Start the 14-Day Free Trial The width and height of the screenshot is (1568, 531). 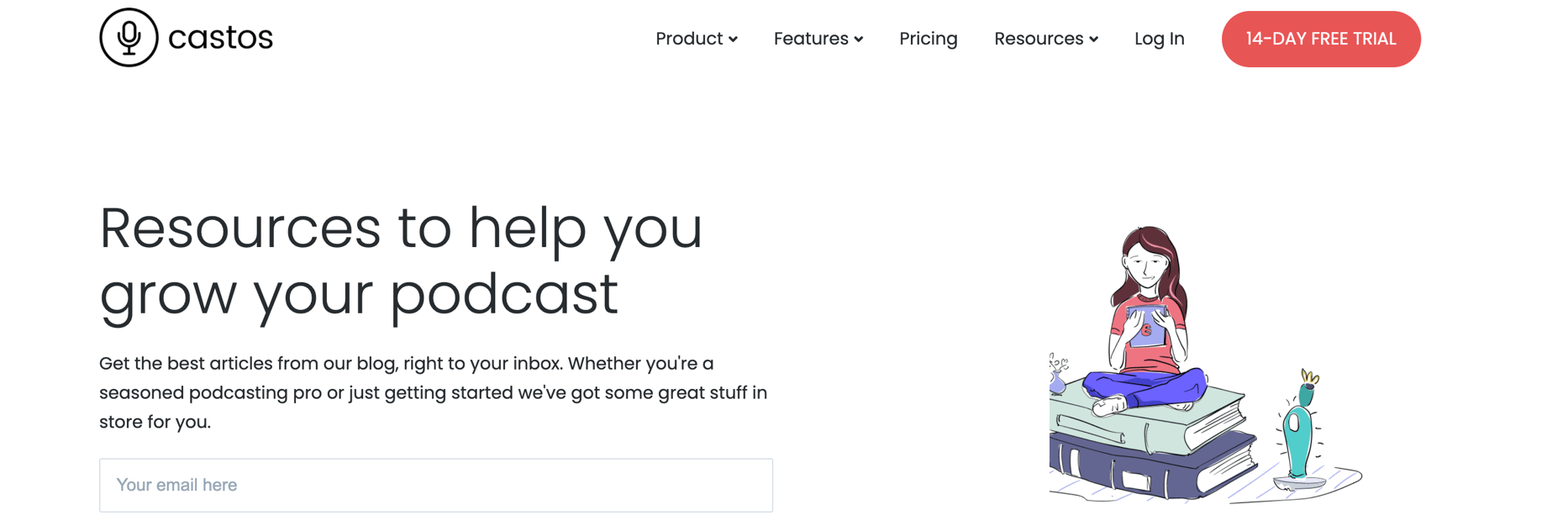tap(1320, 39)
